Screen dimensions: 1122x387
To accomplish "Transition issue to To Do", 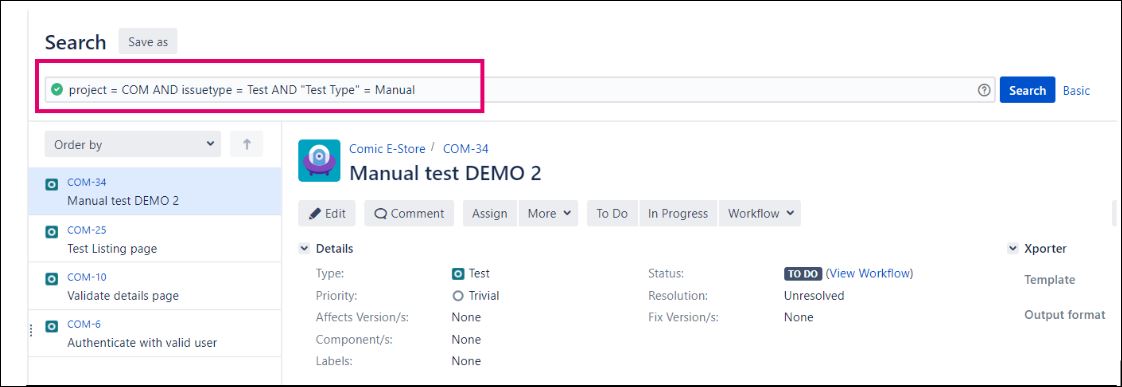I will (612, 213).
